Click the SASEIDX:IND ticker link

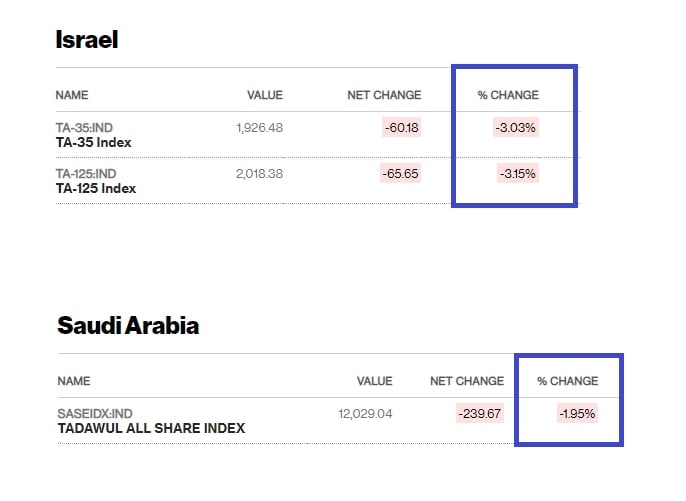(94, 414)
